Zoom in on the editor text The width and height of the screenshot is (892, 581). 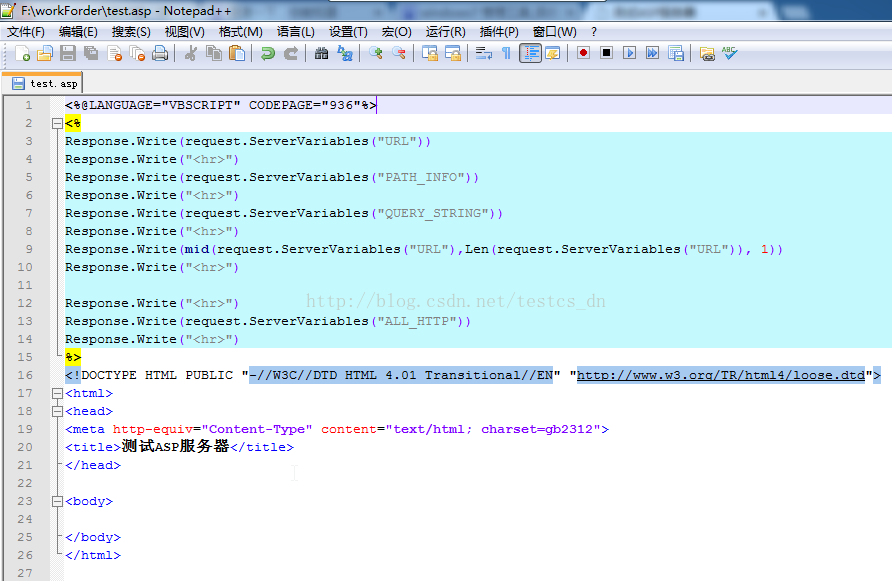point(375,53)
